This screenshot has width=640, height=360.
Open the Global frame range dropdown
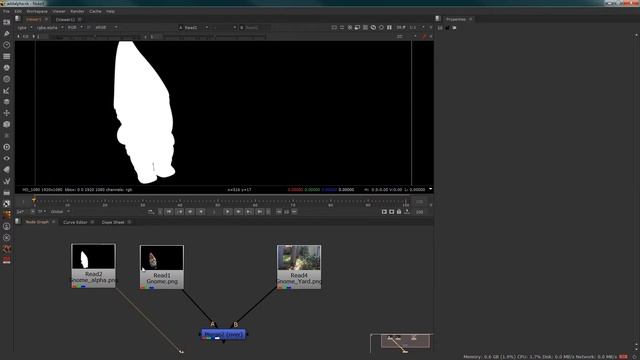(60, 211)
